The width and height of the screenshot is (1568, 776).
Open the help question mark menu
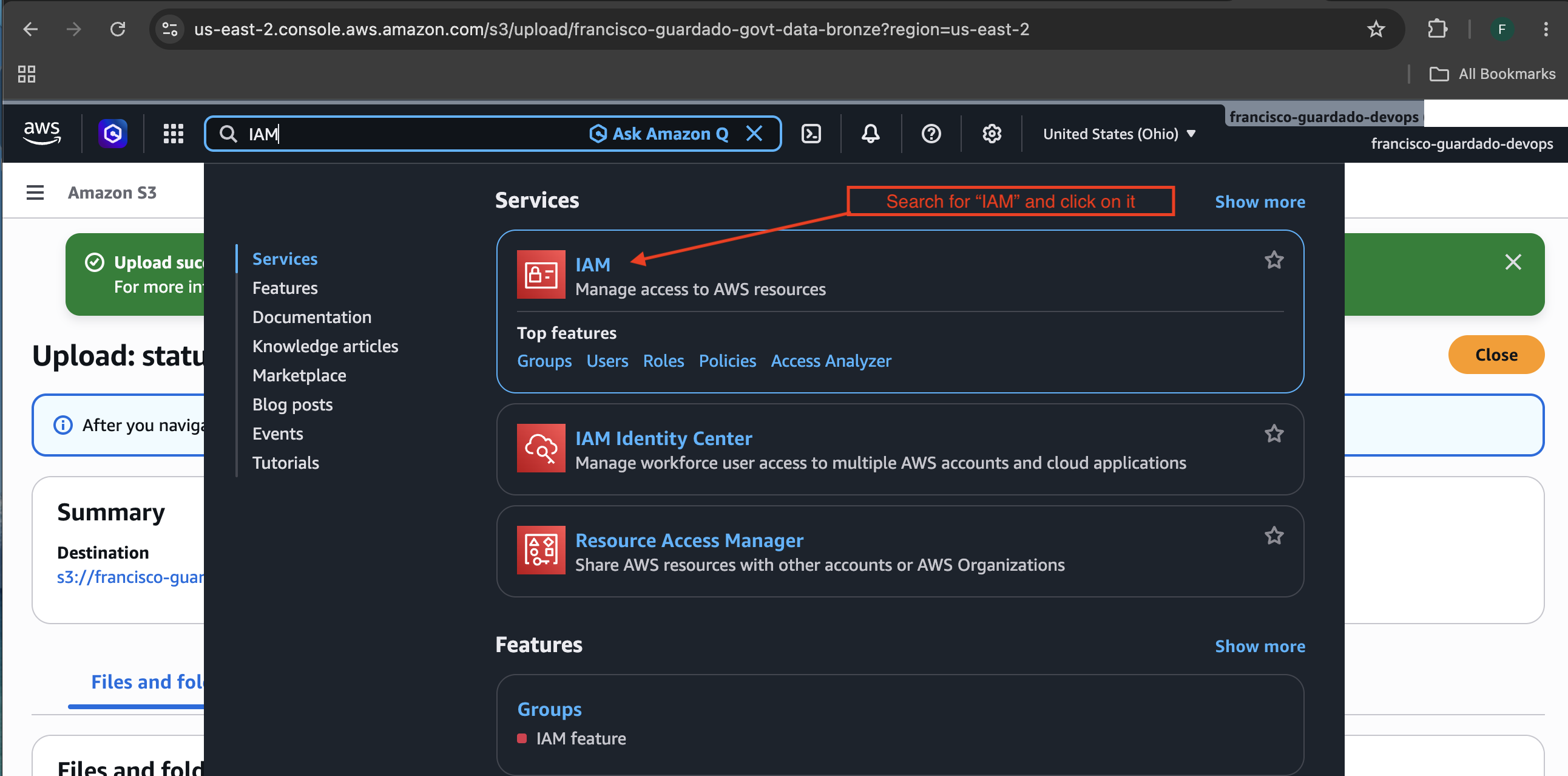pyautogui.click(x=931, y=134)
